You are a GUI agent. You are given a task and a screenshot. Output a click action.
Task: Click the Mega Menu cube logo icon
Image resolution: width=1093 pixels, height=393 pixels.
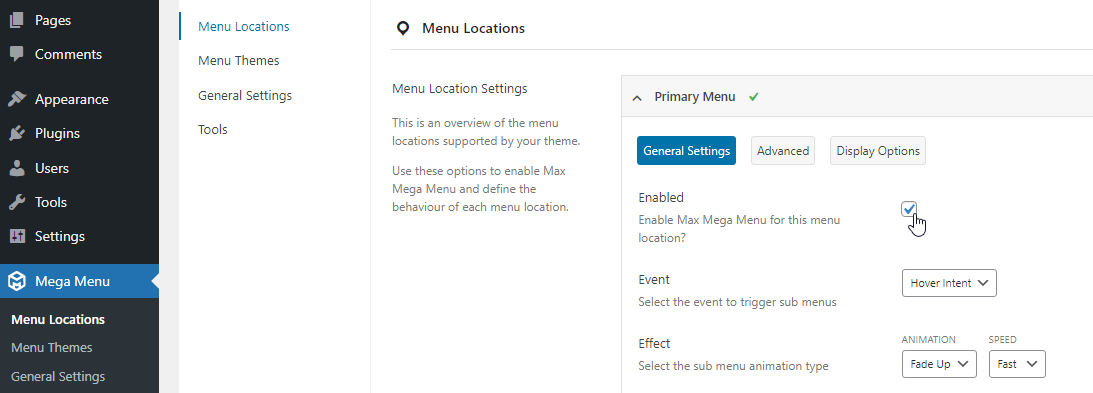(x=17, y=282)
